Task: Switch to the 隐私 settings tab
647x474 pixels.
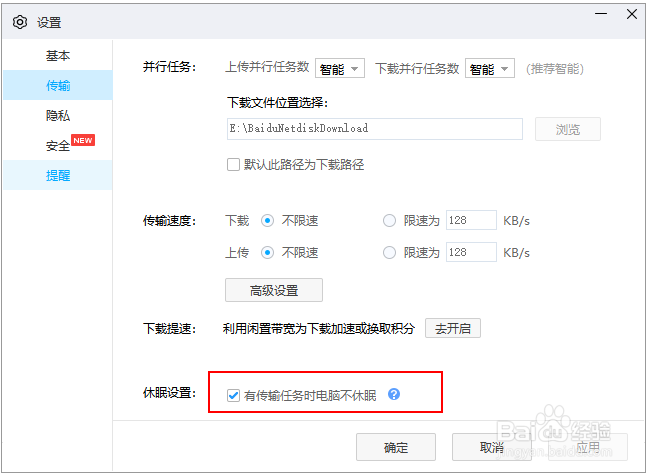Action: [x=58, y=116]
